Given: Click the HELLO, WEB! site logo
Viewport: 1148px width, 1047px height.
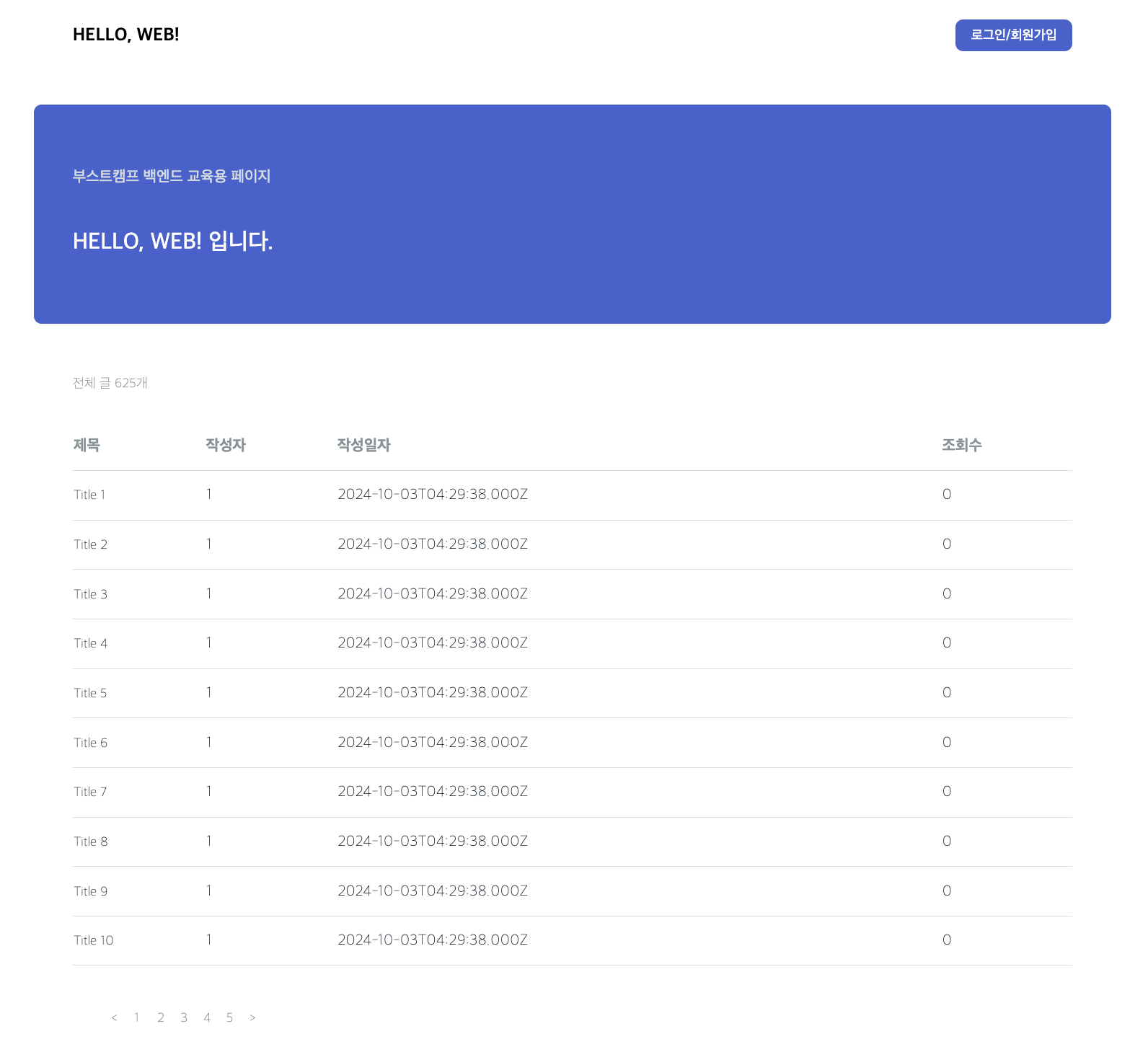Looking at the screenshot, I should (126, 35).
